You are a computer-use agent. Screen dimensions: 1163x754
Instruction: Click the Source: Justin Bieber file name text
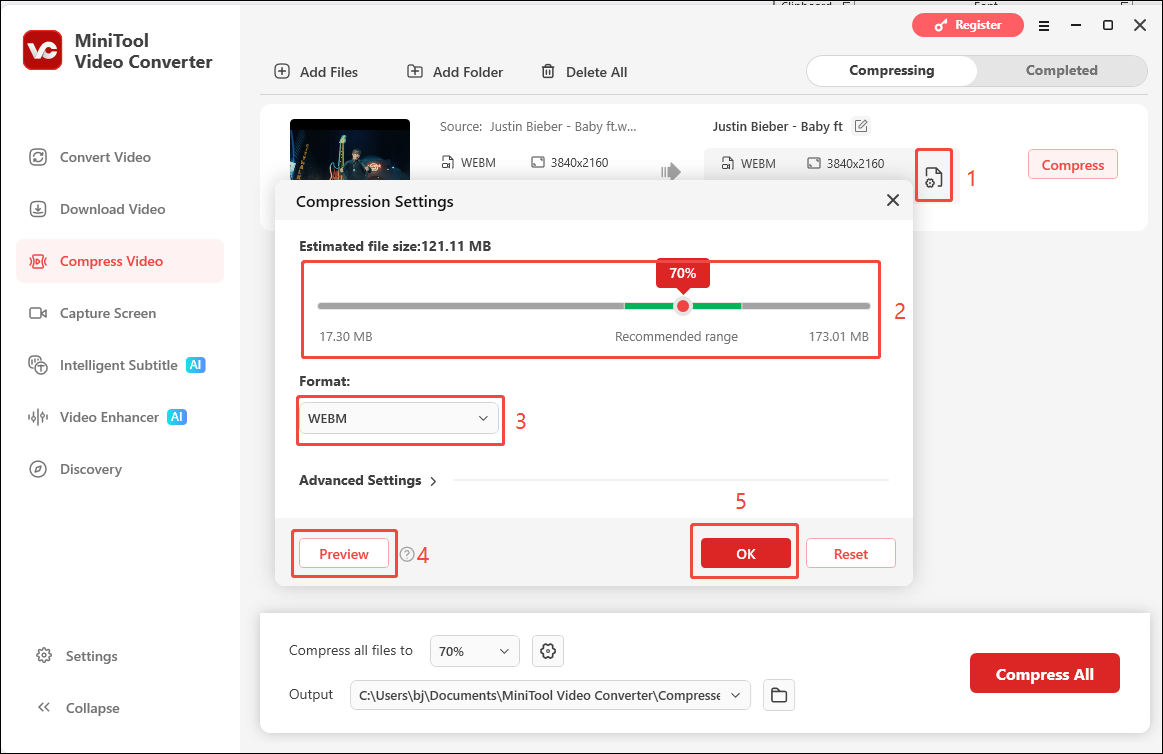click(x=538, y=127)
